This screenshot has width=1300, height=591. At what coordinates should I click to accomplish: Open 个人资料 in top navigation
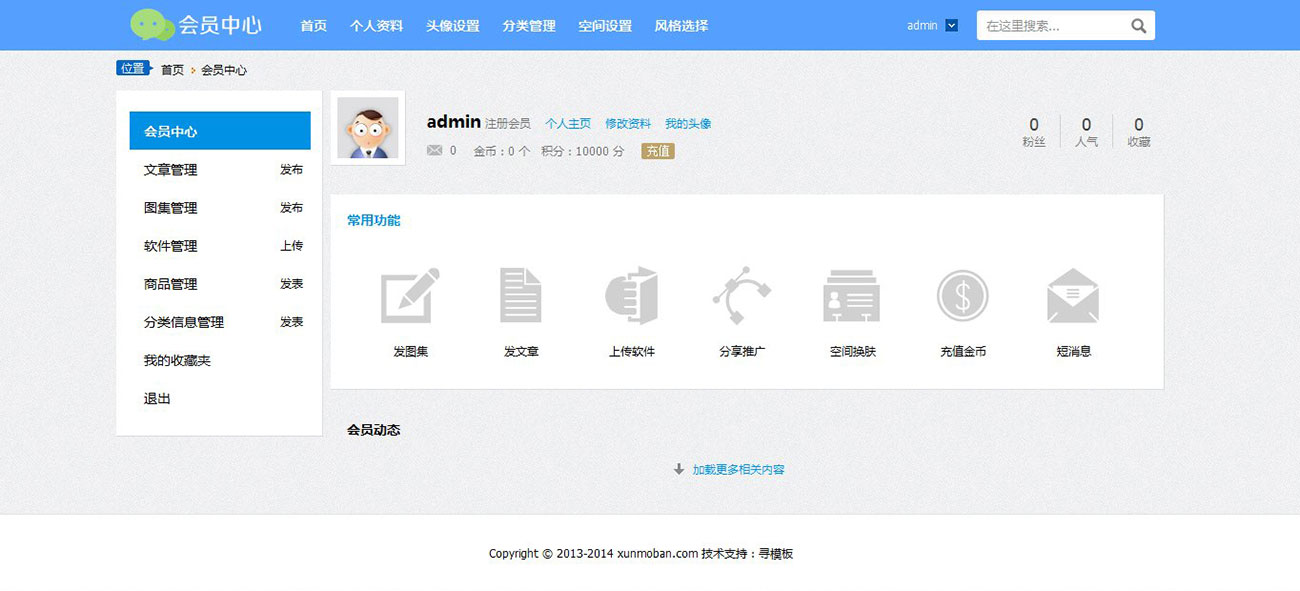pyautogui.click(x=376, y=26)
